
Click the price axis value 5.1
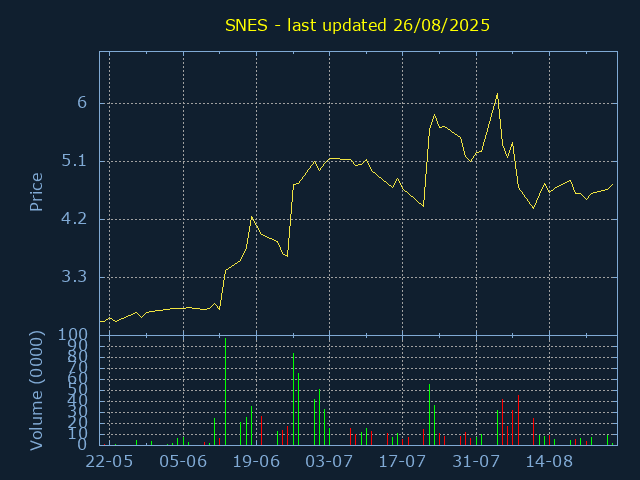tap(74, 161)
